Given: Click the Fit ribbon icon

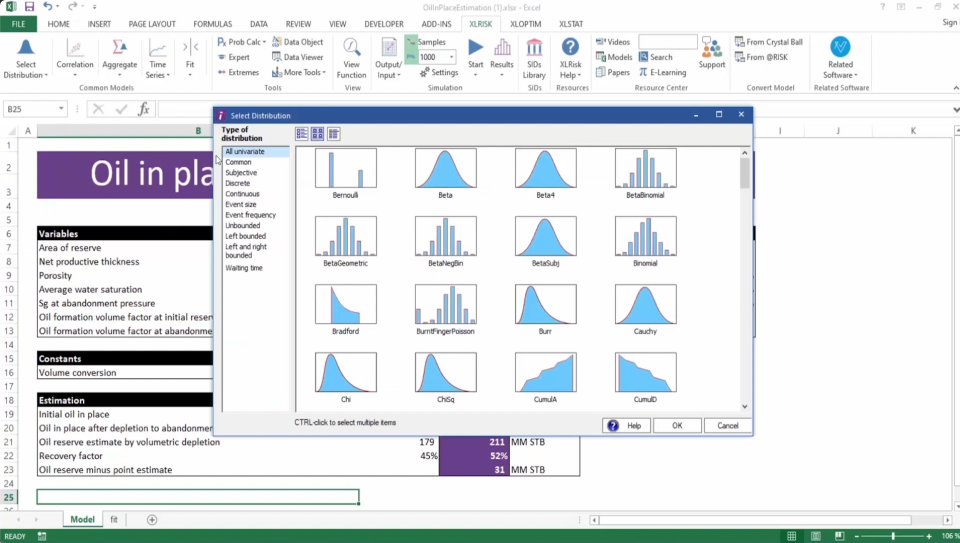Looking at the screenshot, I should tap(190, 58).
